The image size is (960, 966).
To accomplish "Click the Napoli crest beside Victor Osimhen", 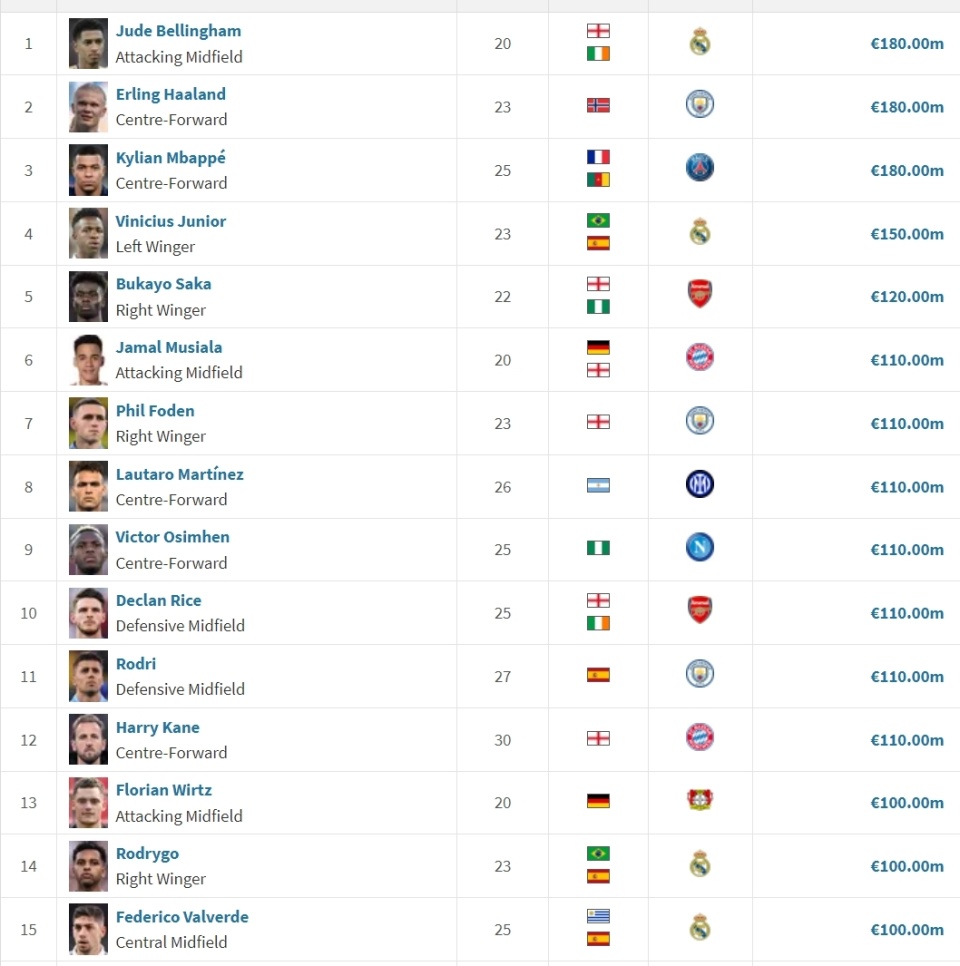I will tap(700, 548).
